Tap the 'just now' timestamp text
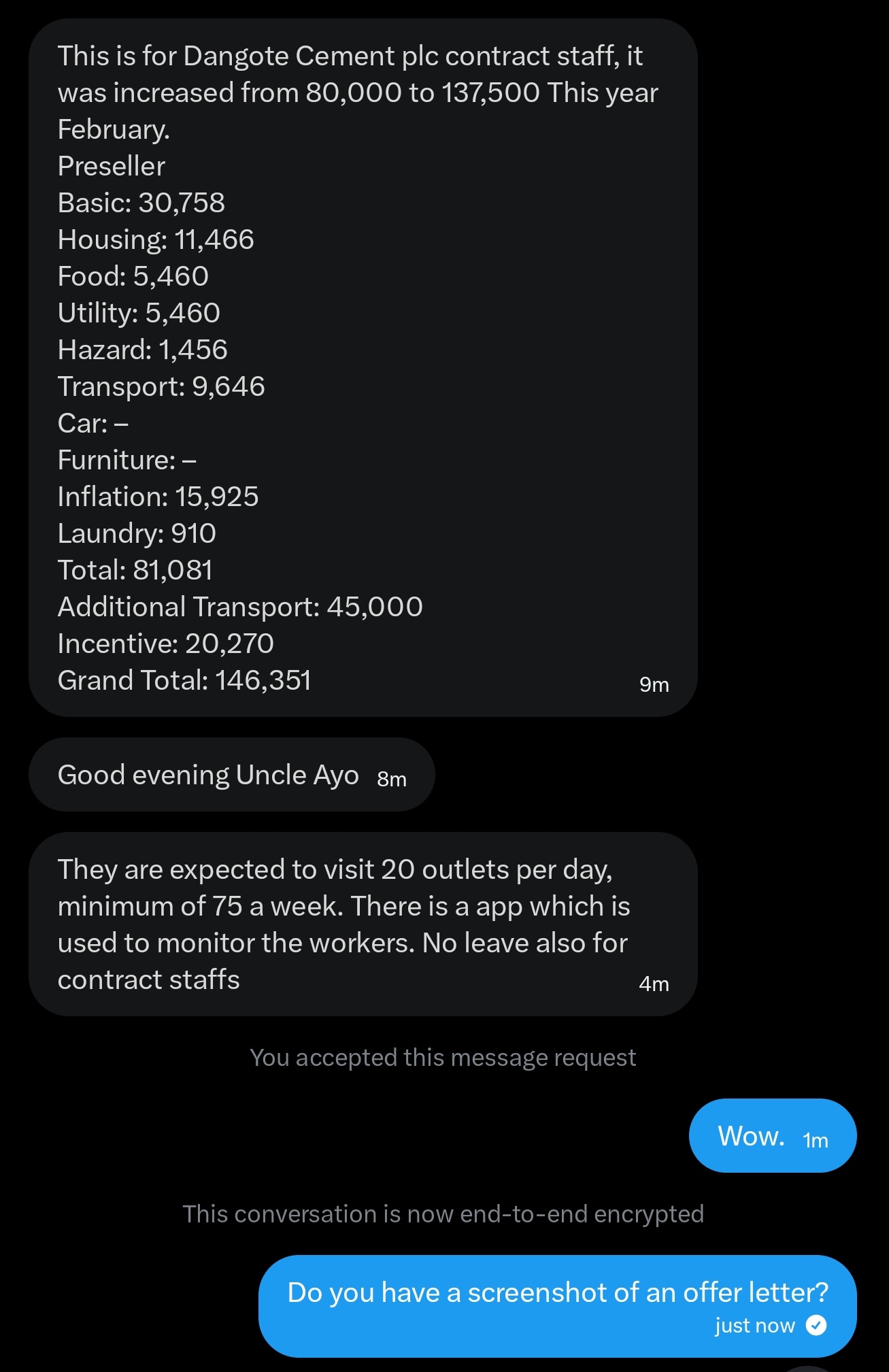Image resolution: width=889 pixels, height=1372 pixels. (x=754, y=1325)
